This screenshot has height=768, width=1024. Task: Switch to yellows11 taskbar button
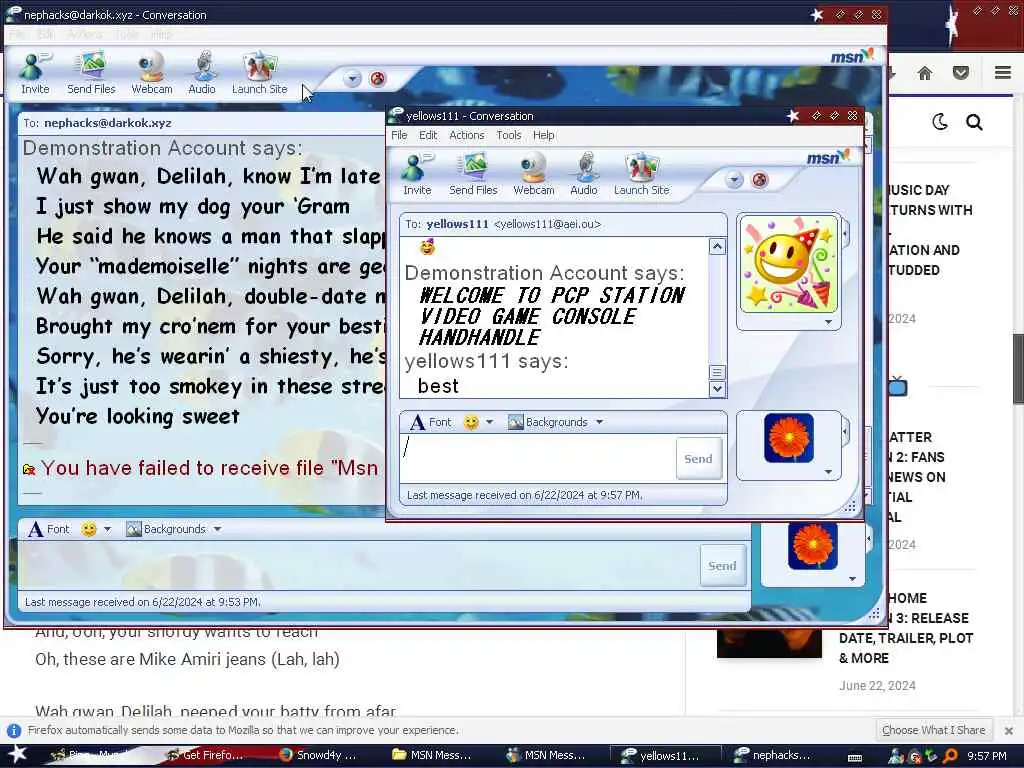click(x=665, y=756)
